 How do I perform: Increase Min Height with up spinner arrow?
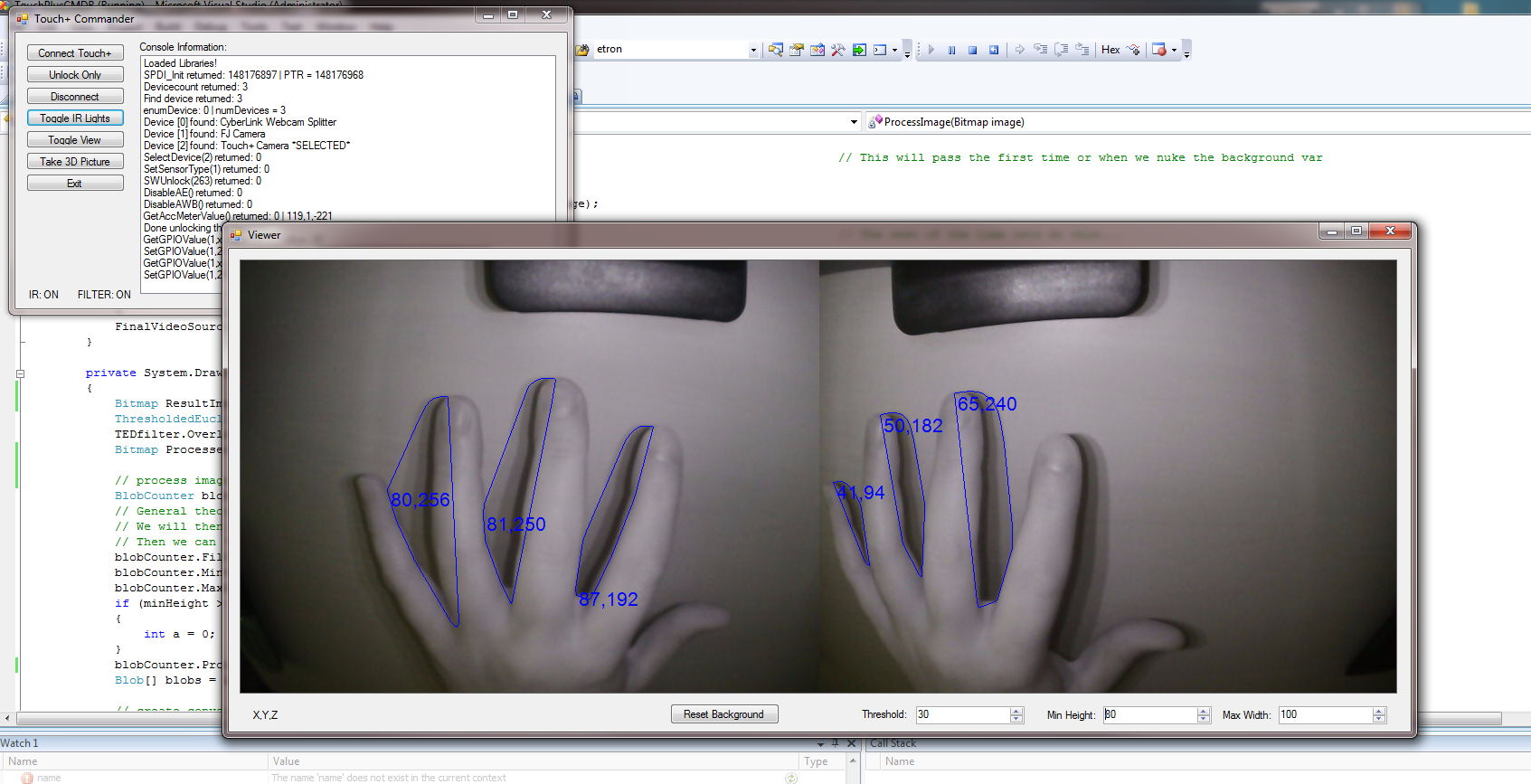pos(1204,711)
